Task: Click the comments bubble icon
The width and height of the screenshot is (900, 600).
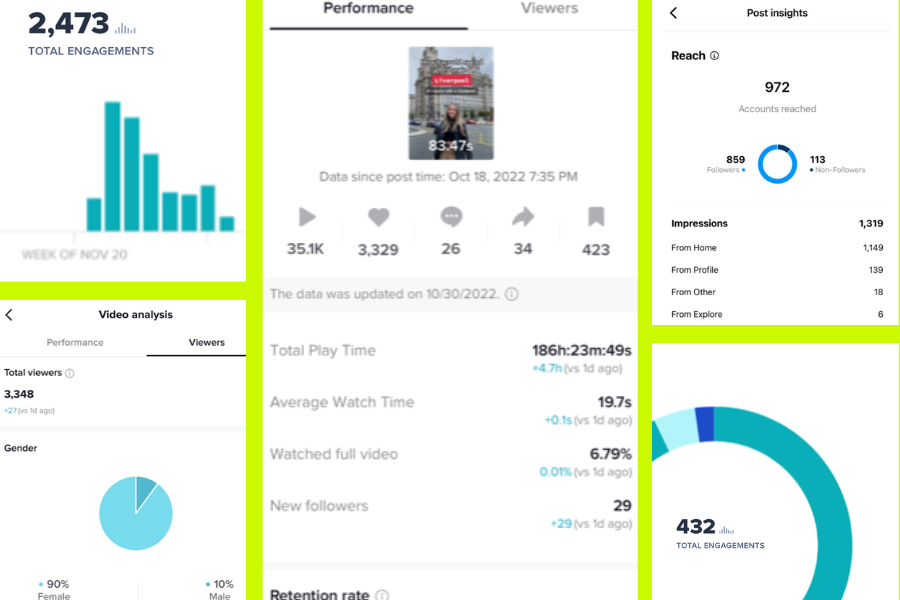Action: pyautogui.click(x=451, y=217)
